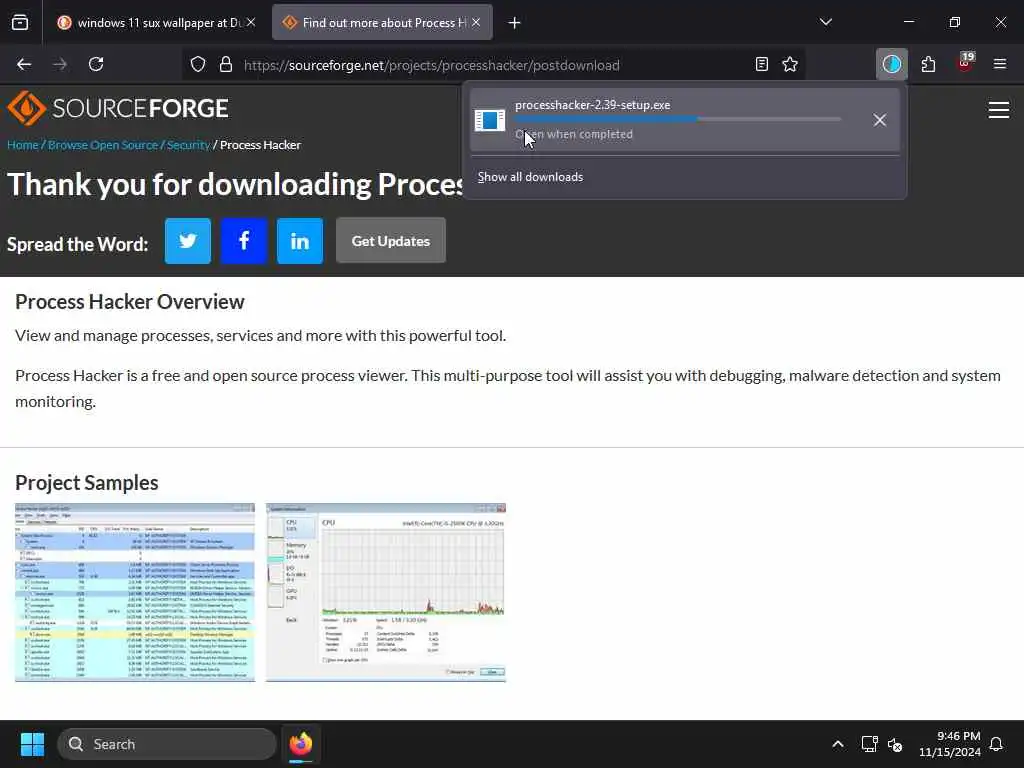This screenshot has width=1024, height=768.
Task: Share on LinkedIn button
Action: [x=300, y=241]
